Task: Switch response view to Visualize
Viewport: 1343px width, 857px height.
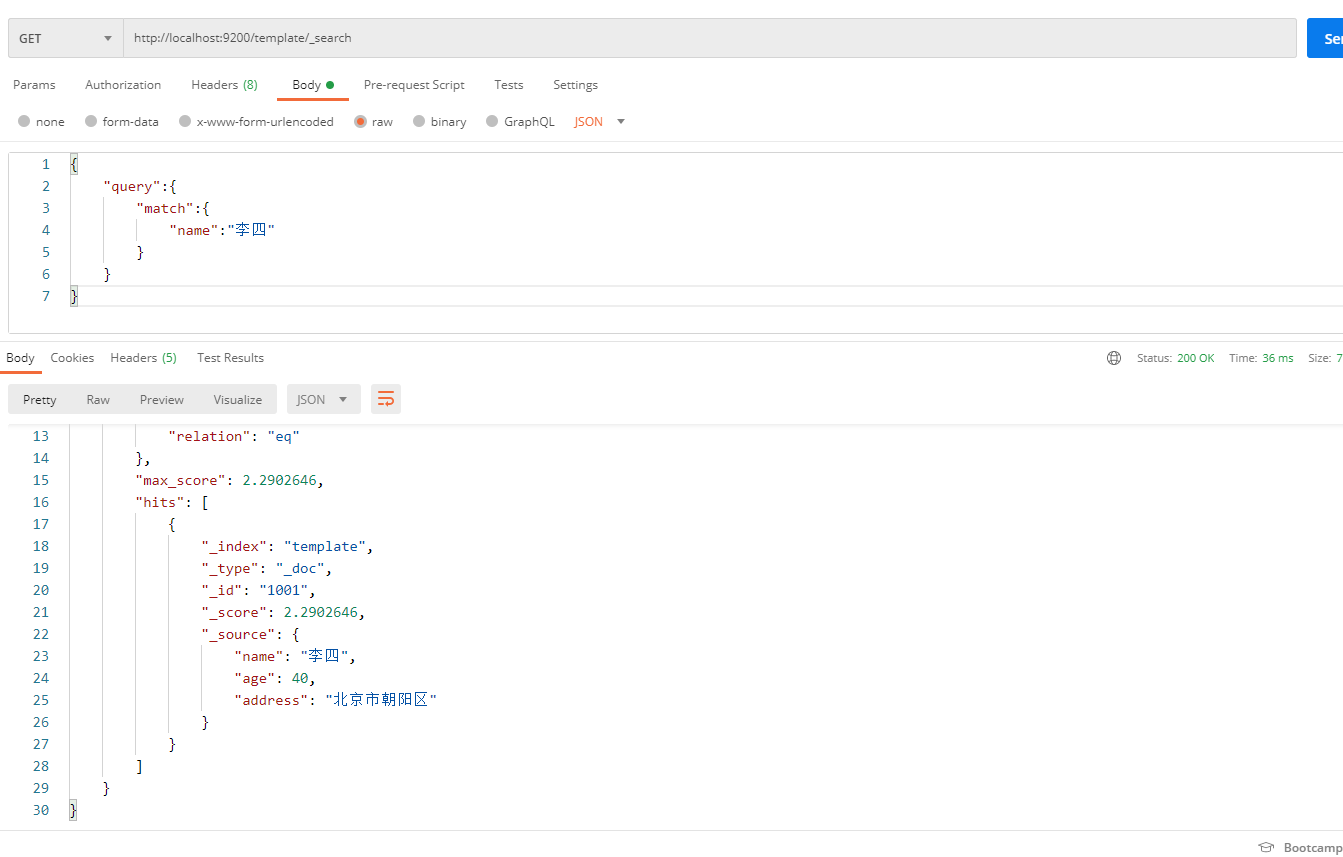Action: [238, 399]
